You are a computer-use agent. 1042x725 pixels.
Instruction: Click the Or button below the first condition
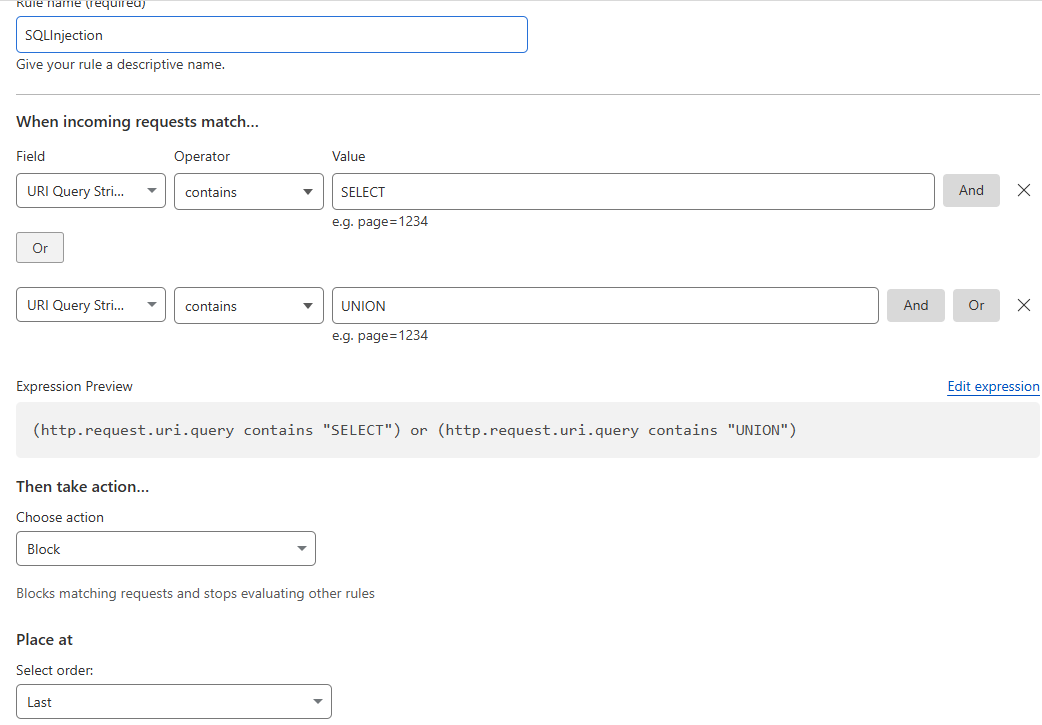click(39, 247)
